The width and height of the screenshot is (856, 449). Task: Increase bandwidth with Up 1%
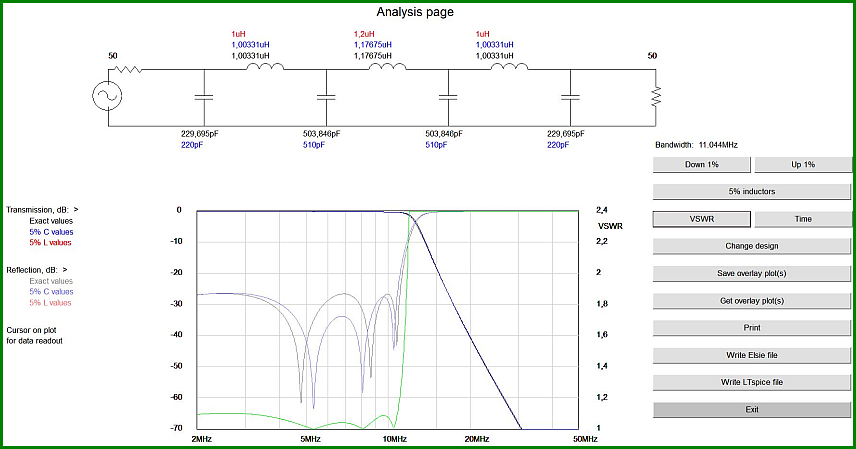pyautogui.click(x=802, y=164)
